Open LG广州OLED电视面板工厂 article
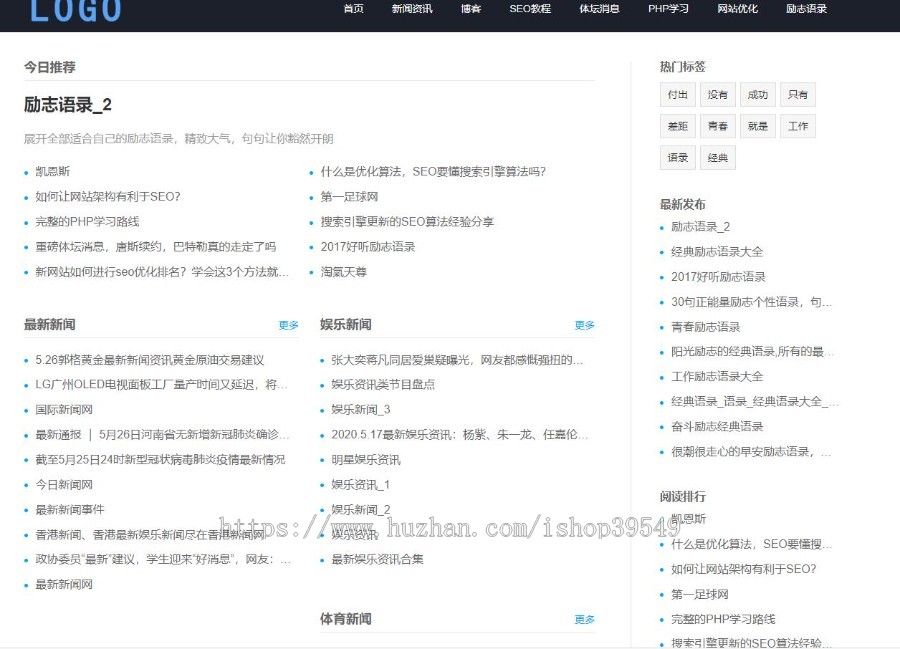900x649 pixels. point(161,384)
